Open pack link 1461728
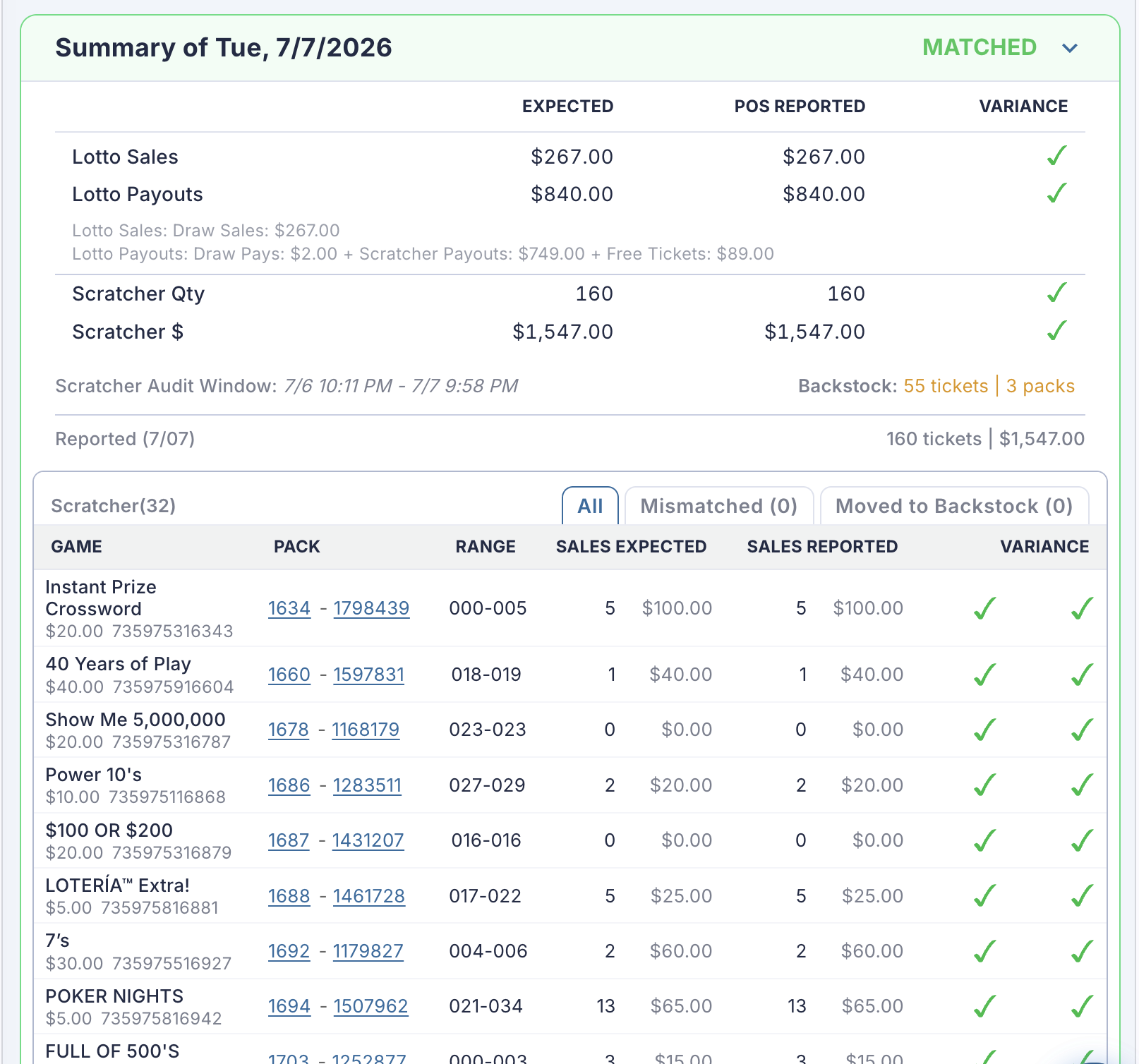1139x1064 pixels. pyautogui.click(x=369, y=896)
